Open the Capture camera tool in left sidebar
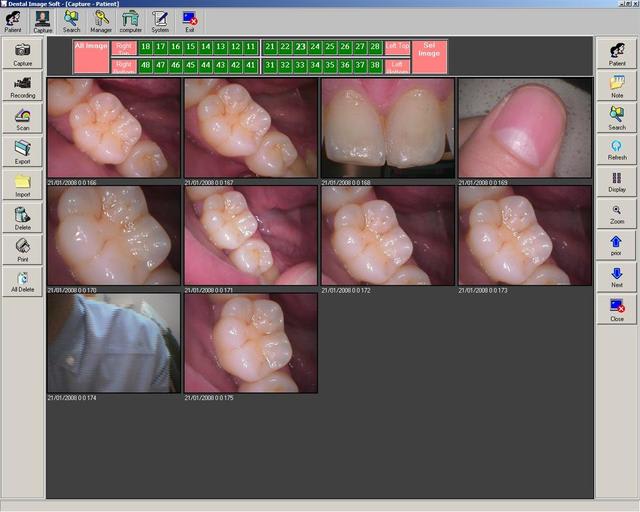The image size is (640, 512). point(22,53)
